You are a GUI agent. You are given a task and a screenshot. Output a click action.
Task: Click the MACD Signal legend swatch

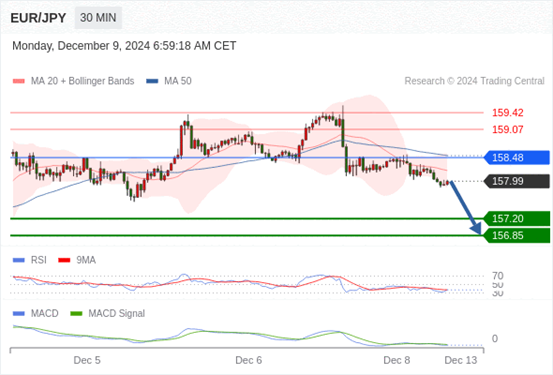click(76, 314)
